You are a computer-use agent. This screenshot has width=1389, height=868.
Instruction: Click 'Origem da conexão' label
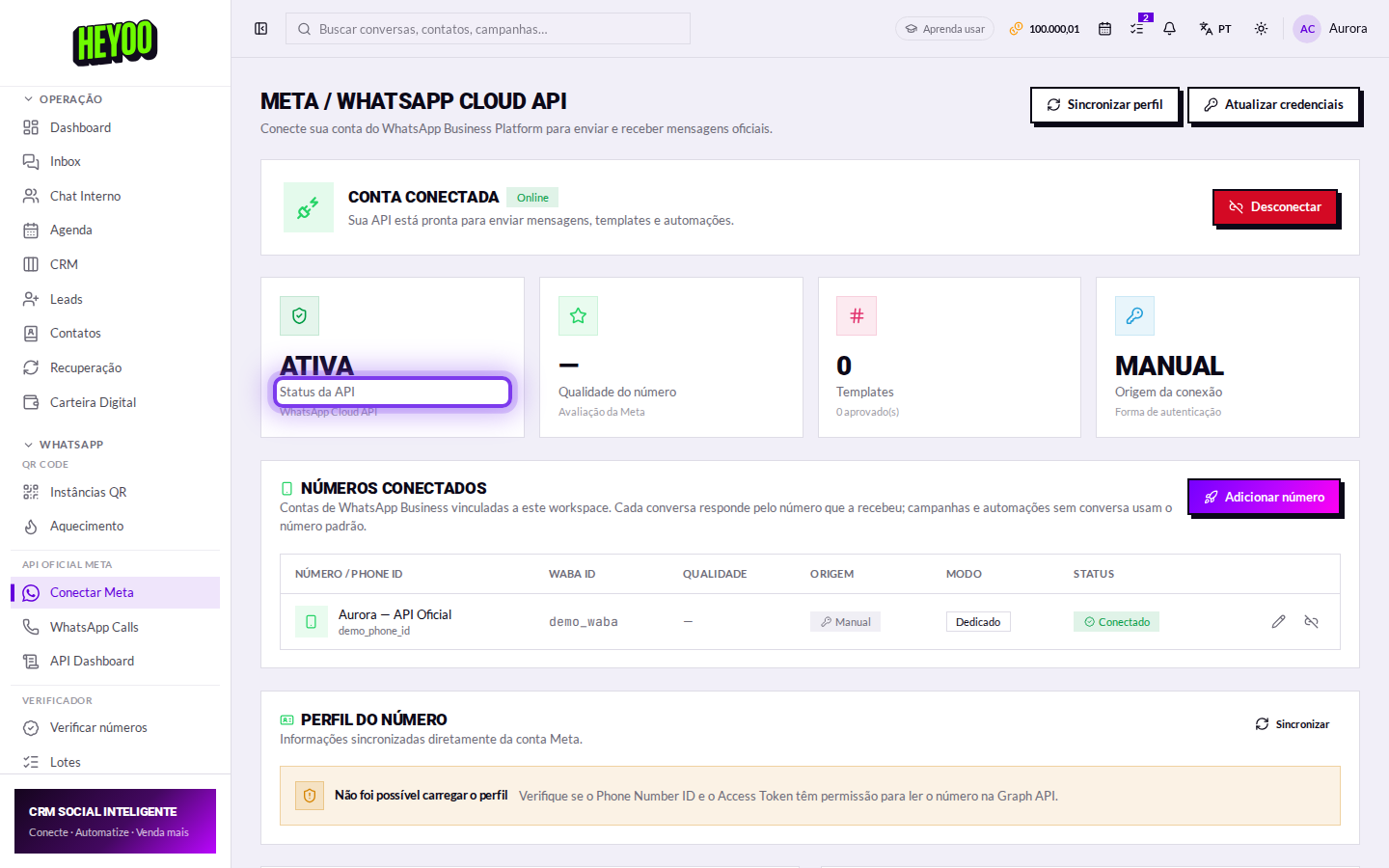click(1168, 392)
